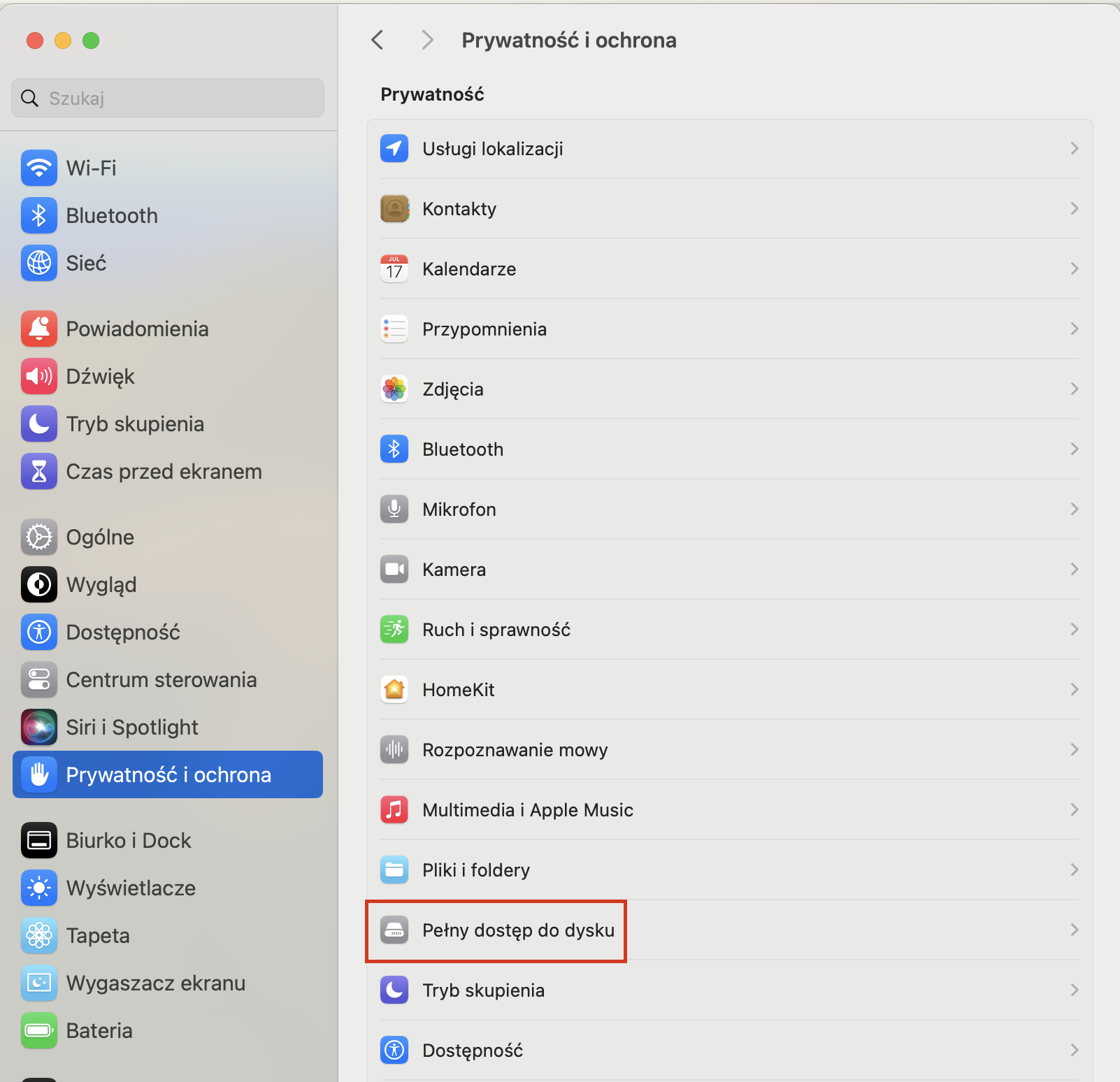
Task: Open the Zdjęcia privacy row label
Action: [x=453, y=389]
